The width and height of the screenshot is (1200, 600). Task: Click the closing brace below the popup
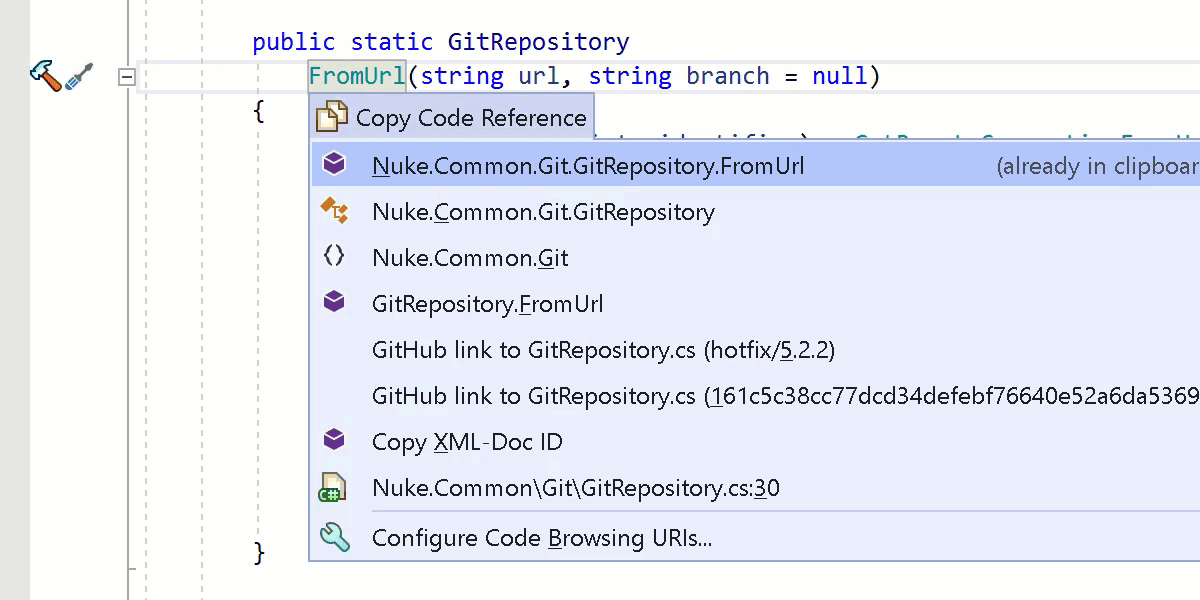pyautogui.click(x=259, y=551)
